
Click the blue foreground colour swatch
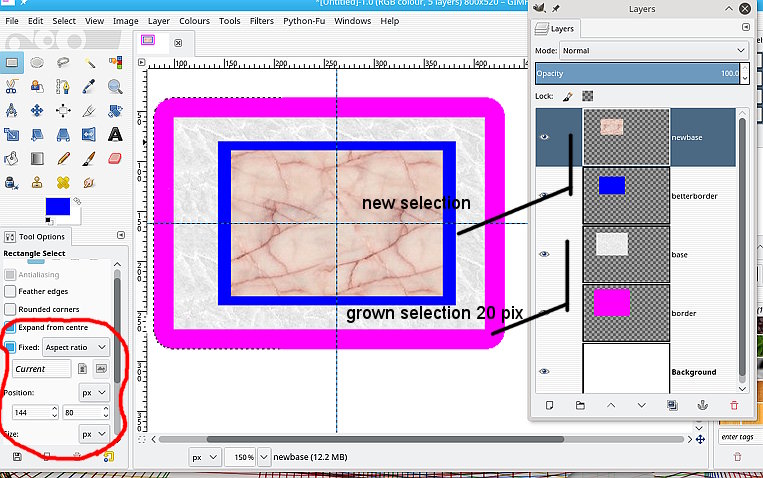[57, 206]
